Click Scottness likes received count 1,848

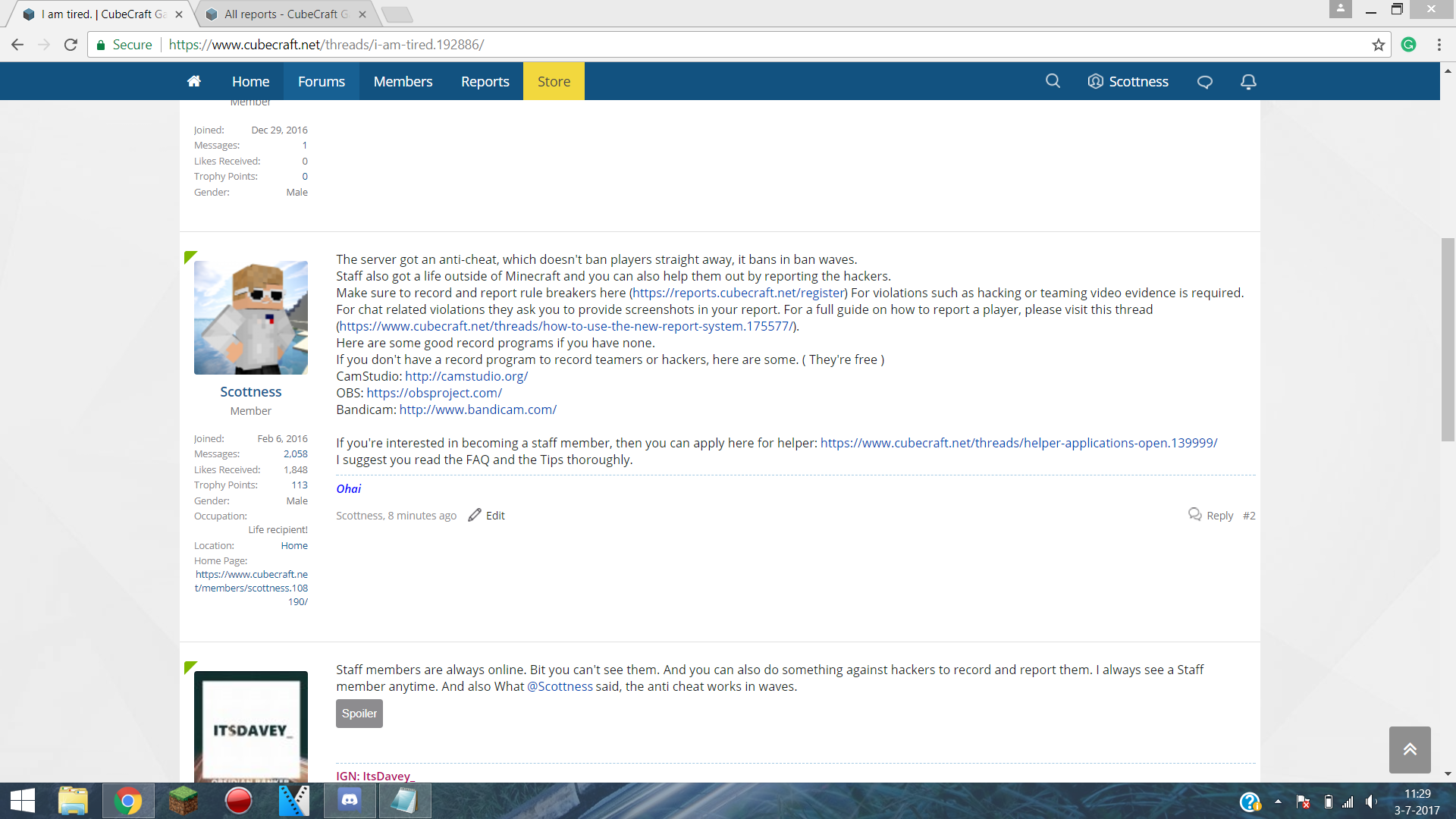296,470
